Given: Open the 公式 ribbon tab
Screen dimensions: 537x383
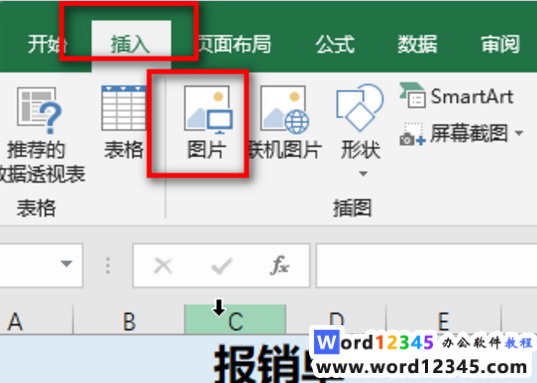Looking at the screenshot, I should (x=335, y=44).
